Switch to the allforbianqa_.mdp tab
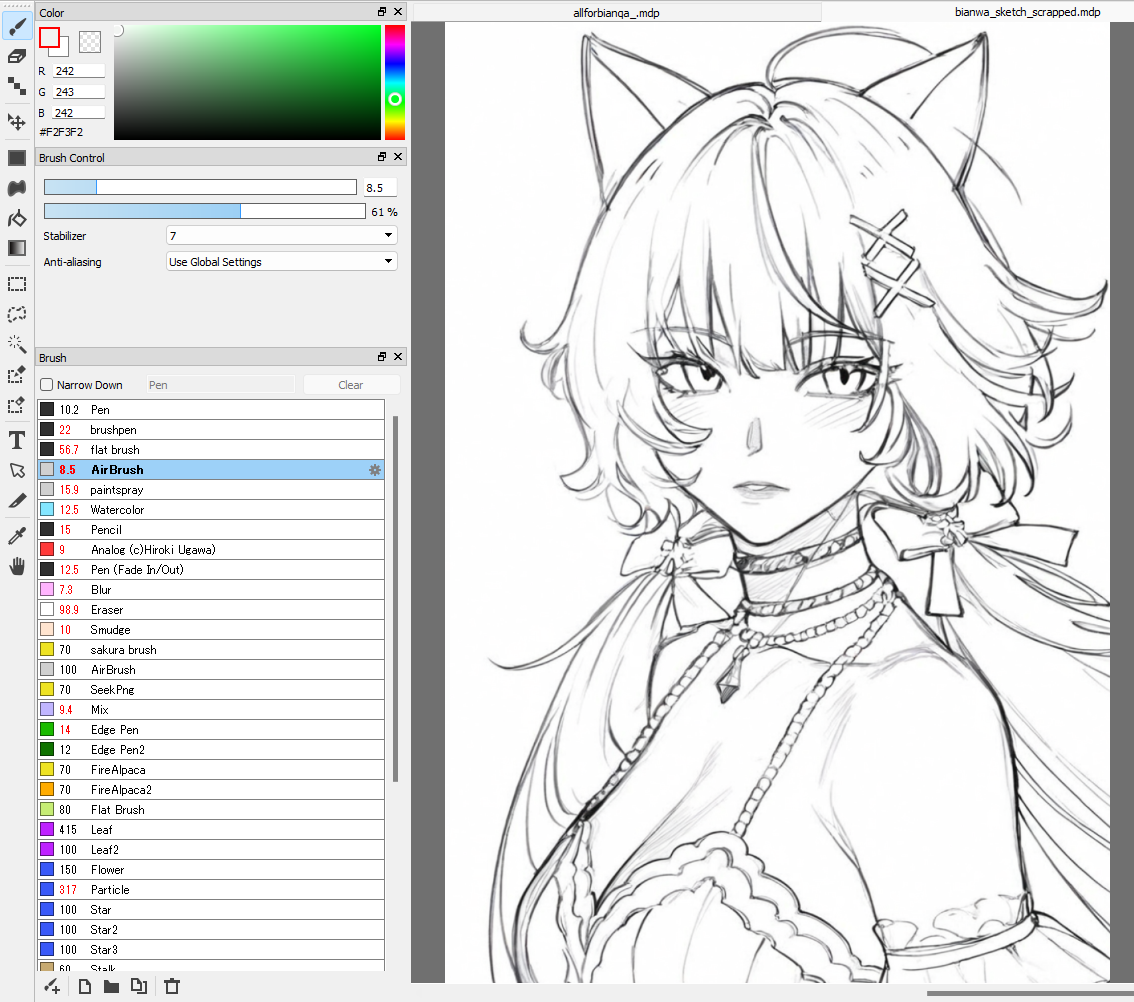This screenshot has height=1002, width=1134. 616,12
